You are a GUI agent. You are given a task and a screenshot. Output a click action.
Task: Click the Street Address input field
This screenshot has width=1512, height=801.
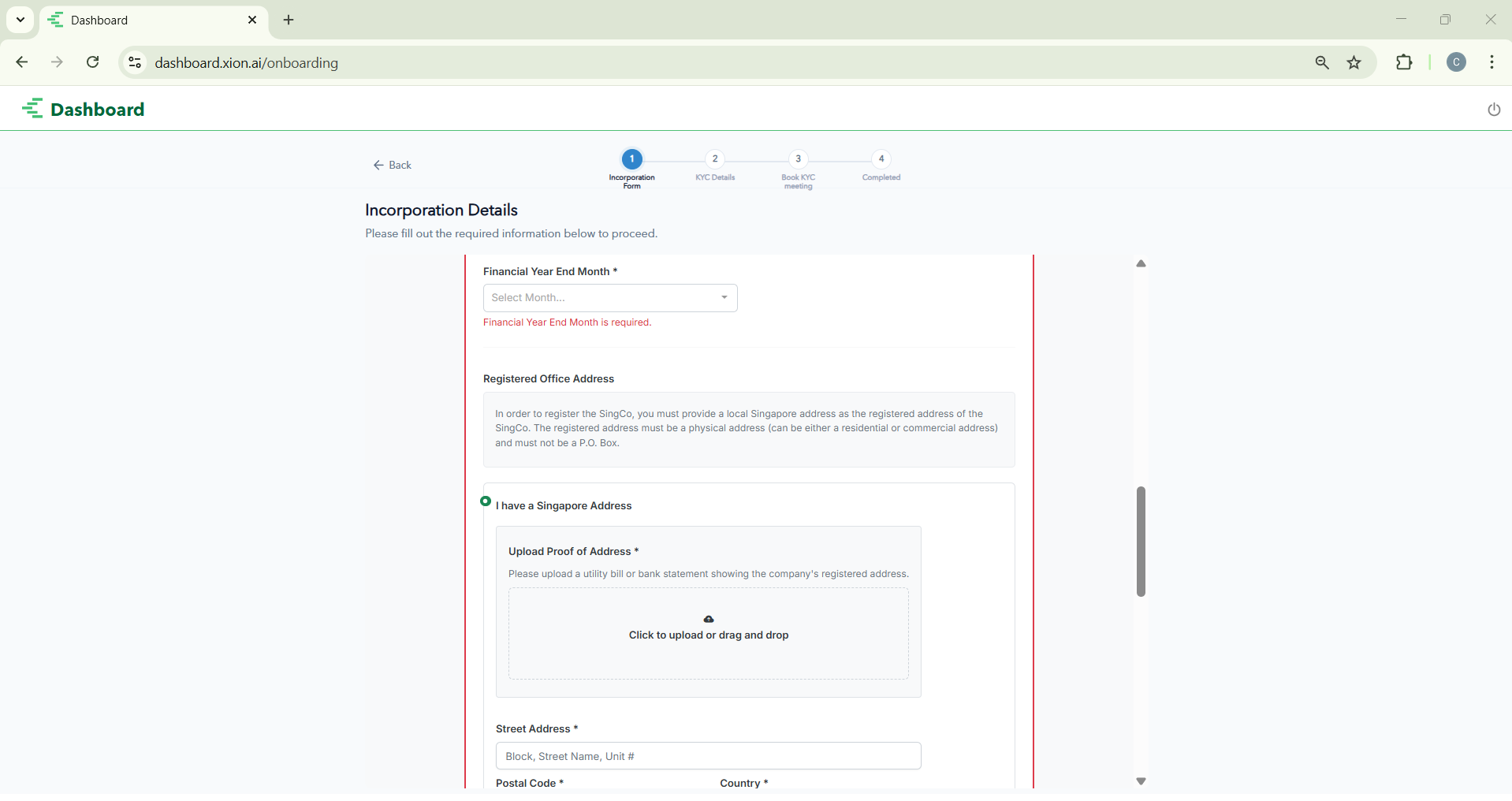pyautogui.click(x=708, y=756)
